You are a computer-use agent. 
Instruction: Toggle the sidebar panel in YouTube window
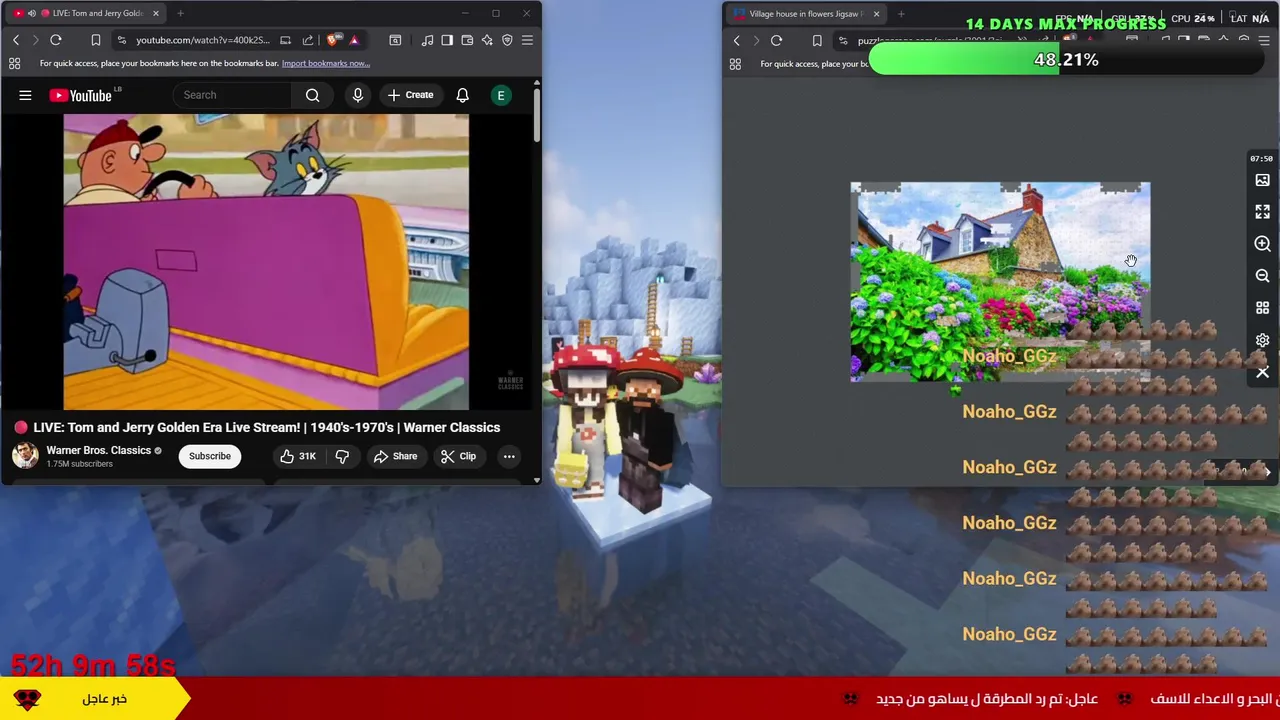tap(447, 40)
